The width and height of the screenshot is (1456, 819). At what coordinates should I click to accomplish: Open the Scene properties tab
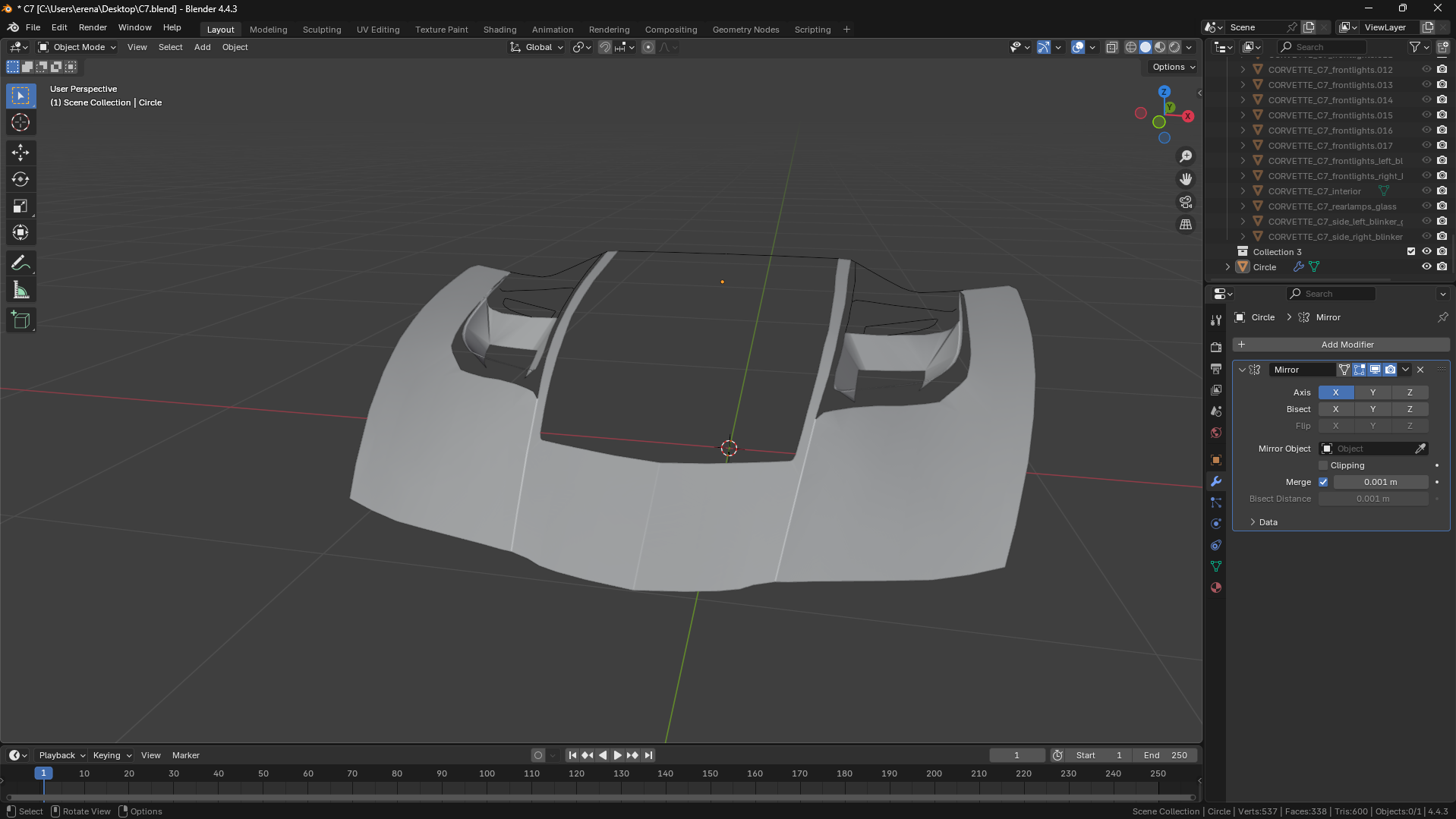tap(1216, 411)
